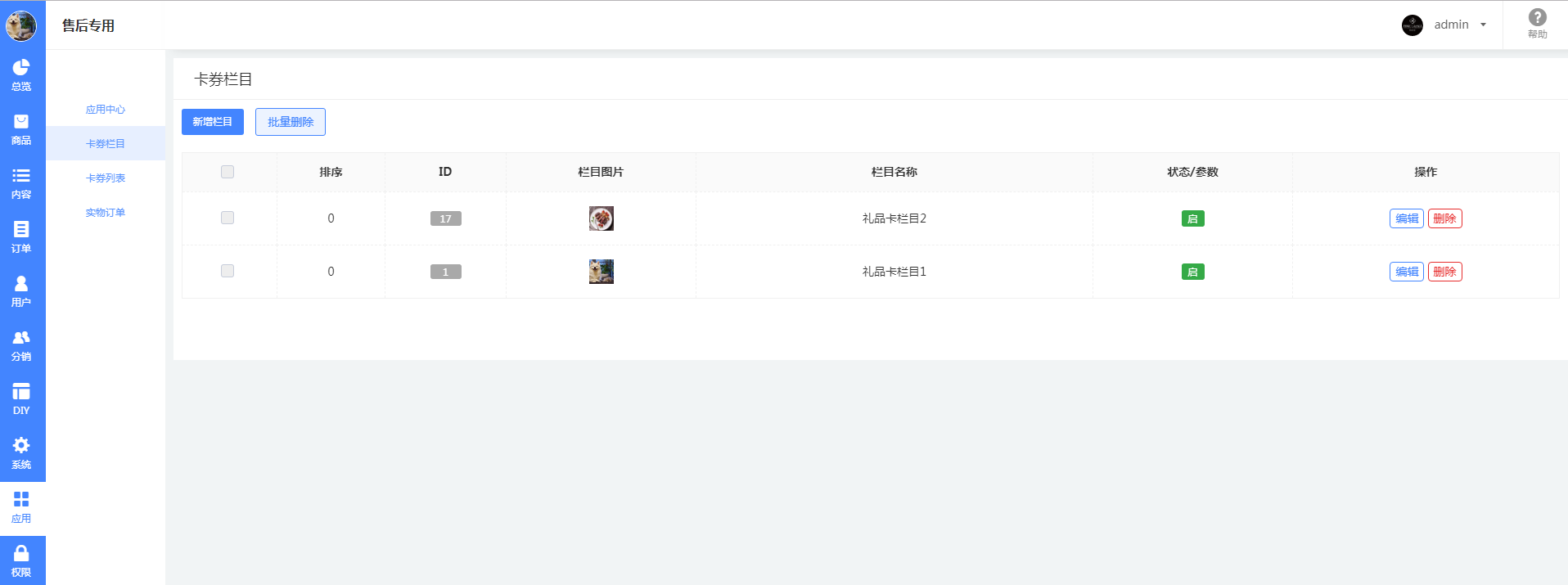Click the 帮助 help question mark icon
This screenshot has width=1568, height=585.
pyautogui.click(x=1537, y=18)
